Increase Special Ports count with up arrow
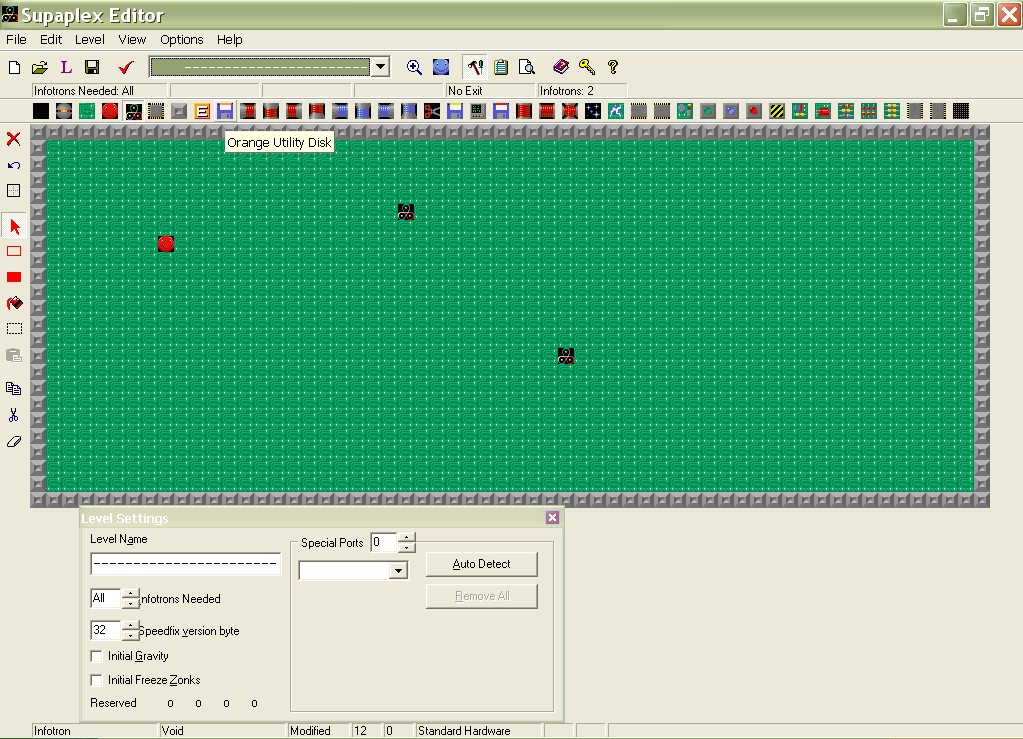Image resolution: width=1023 pixels, height=739 pixels. (406, 537)
